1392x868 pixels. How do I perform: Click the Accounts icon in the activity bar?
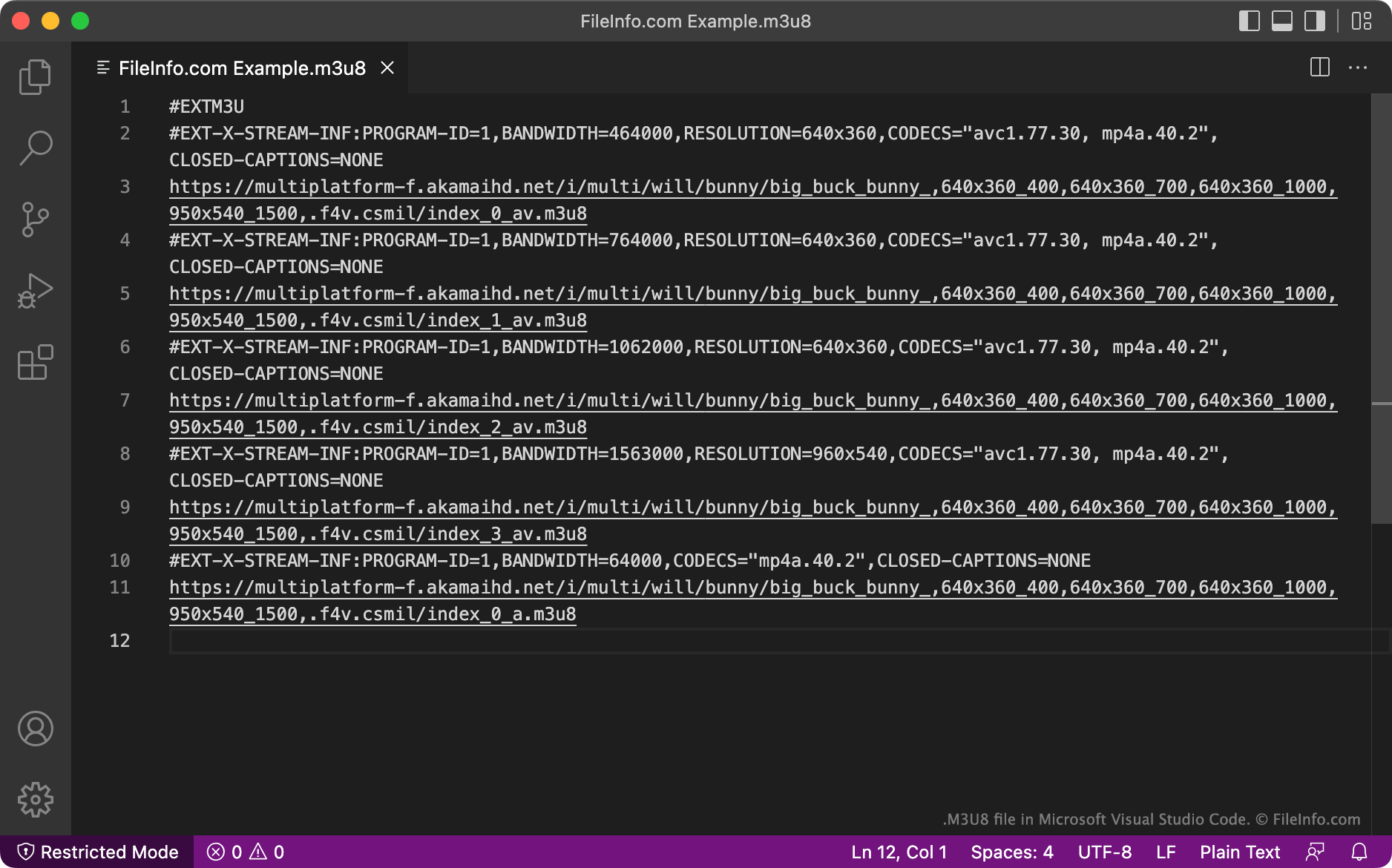35,729
